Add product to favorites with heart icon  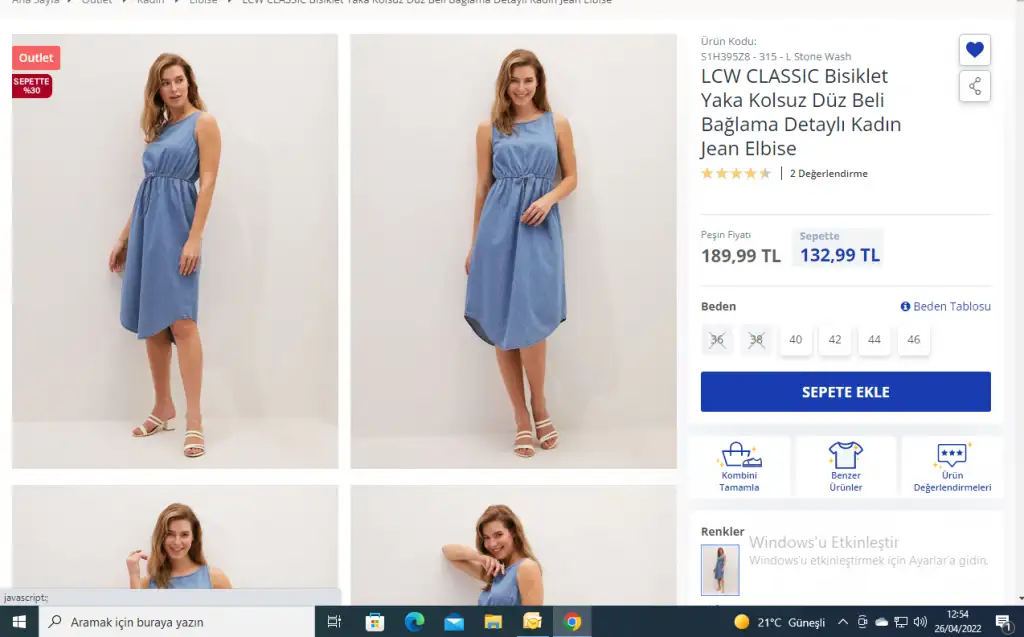coord(974,50)
